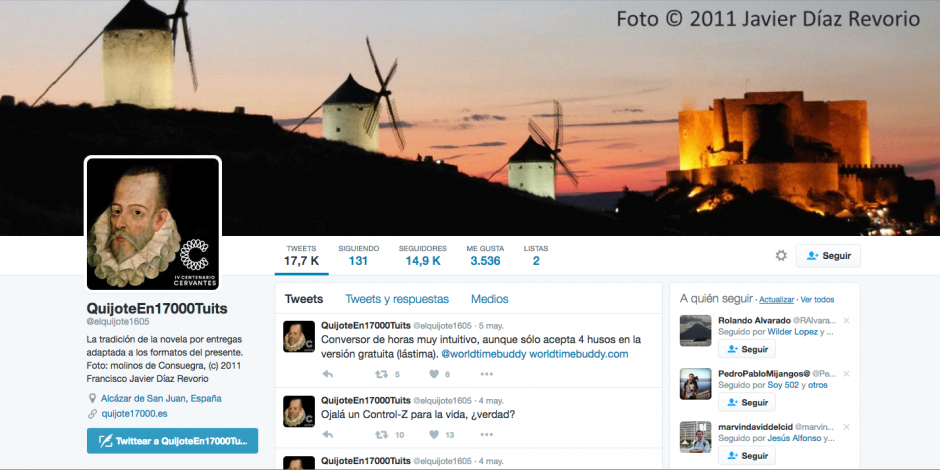Screen dimensions: 940x470
Task: Switch to Tweets y respuestas tab
Action: pos(397,299)
